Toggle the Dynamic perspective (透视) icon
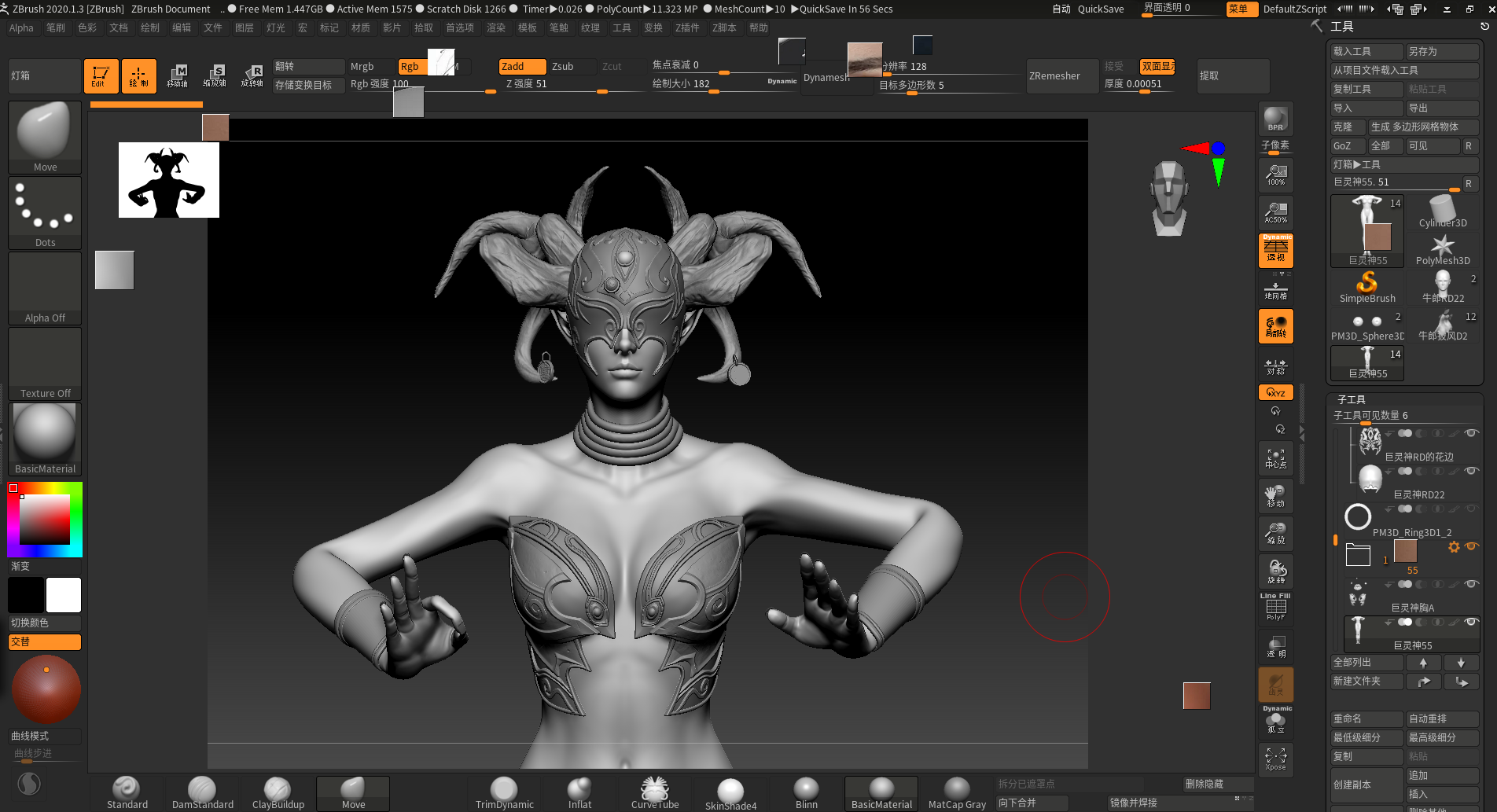 (1275, 251)
